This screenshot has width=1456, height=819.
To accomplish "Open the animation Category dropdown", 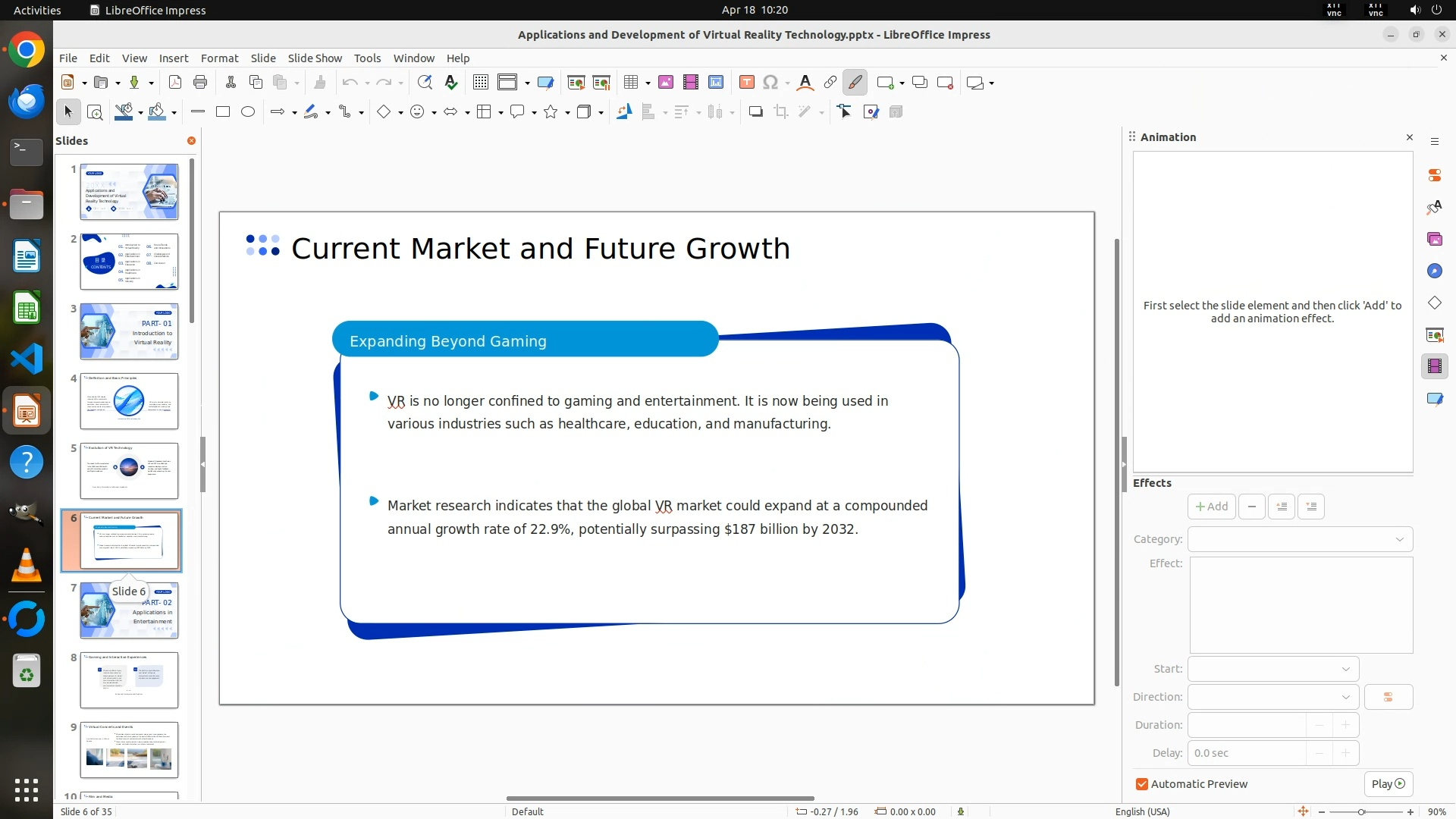I will pyautogui.click(x=1300, y=539).
